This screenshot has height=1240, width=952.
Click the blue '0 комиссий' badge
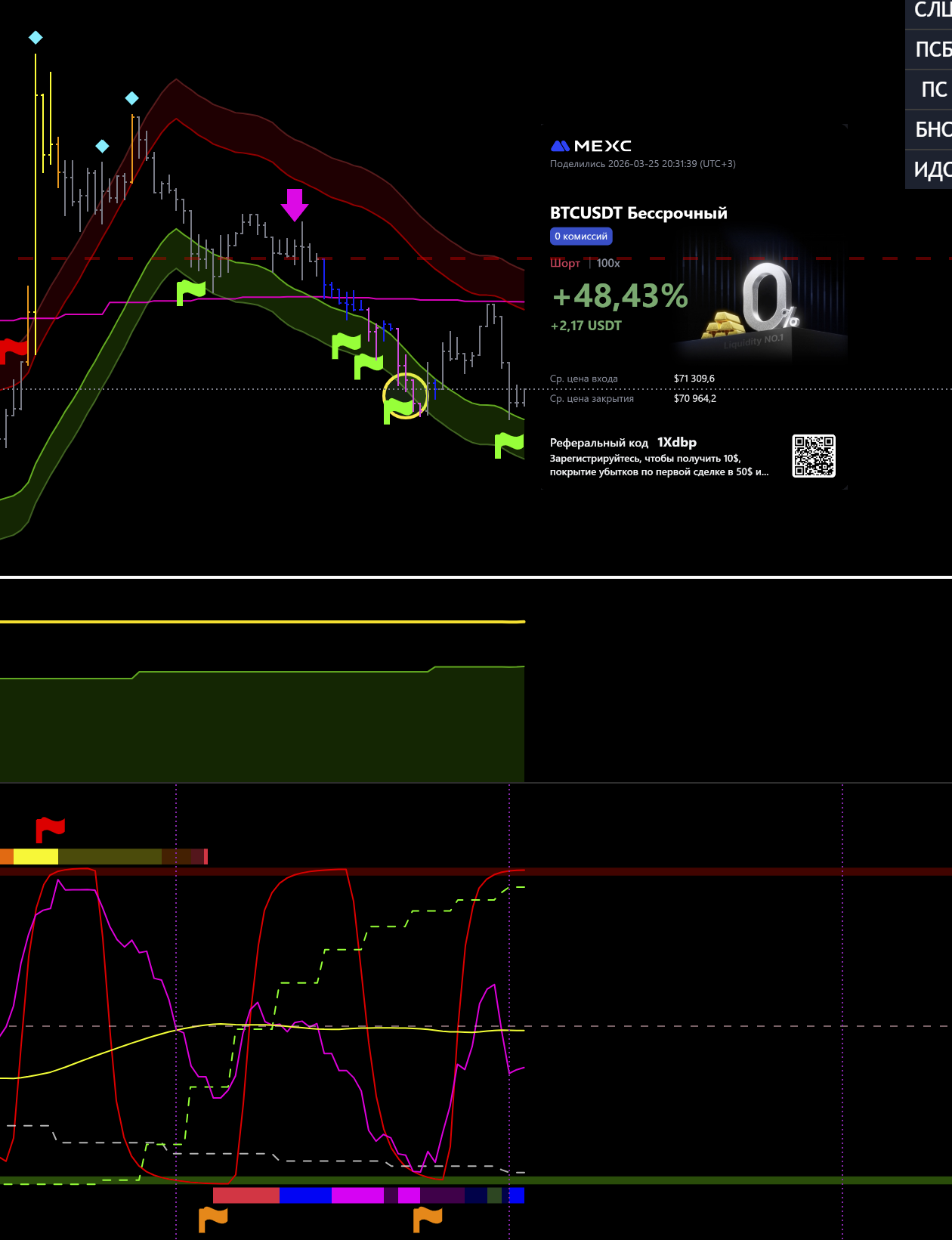pyautogui.click(x=581, y=237)
